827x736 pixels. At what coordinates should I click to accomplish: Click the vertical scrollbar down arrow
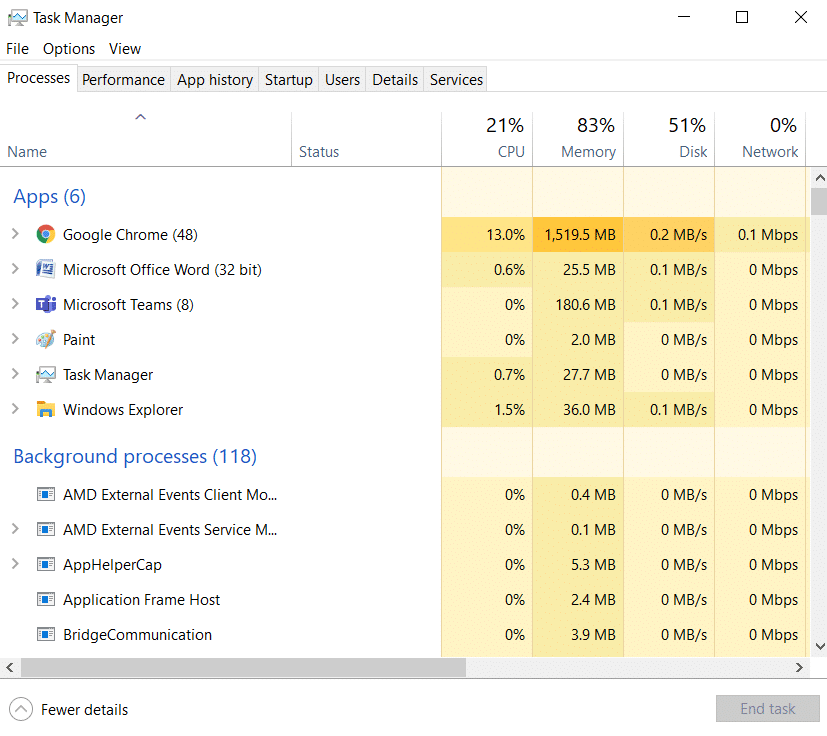(819, 647)
